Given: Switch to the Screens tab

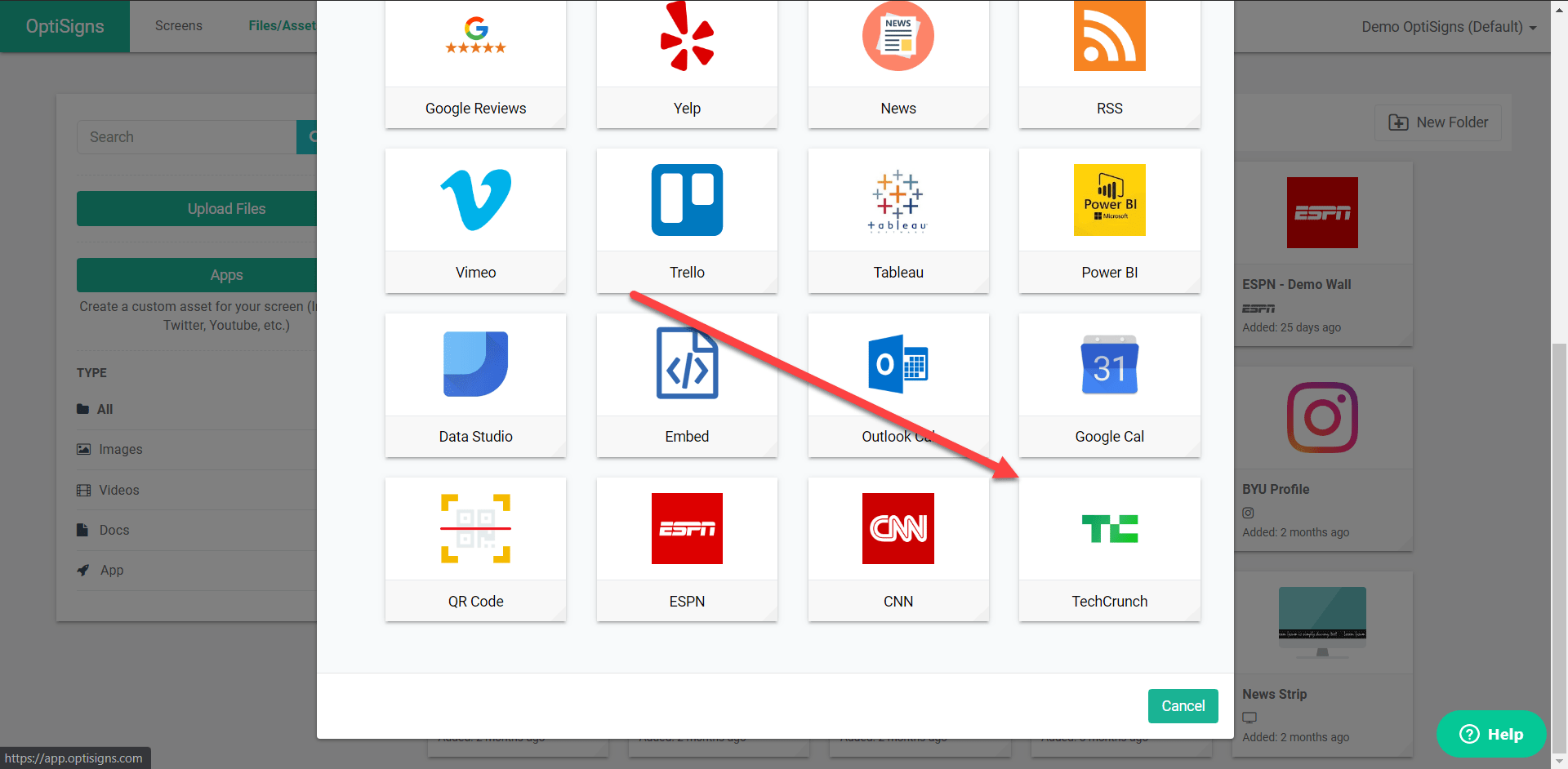Looking at the screenshot, I should point(178,25).
